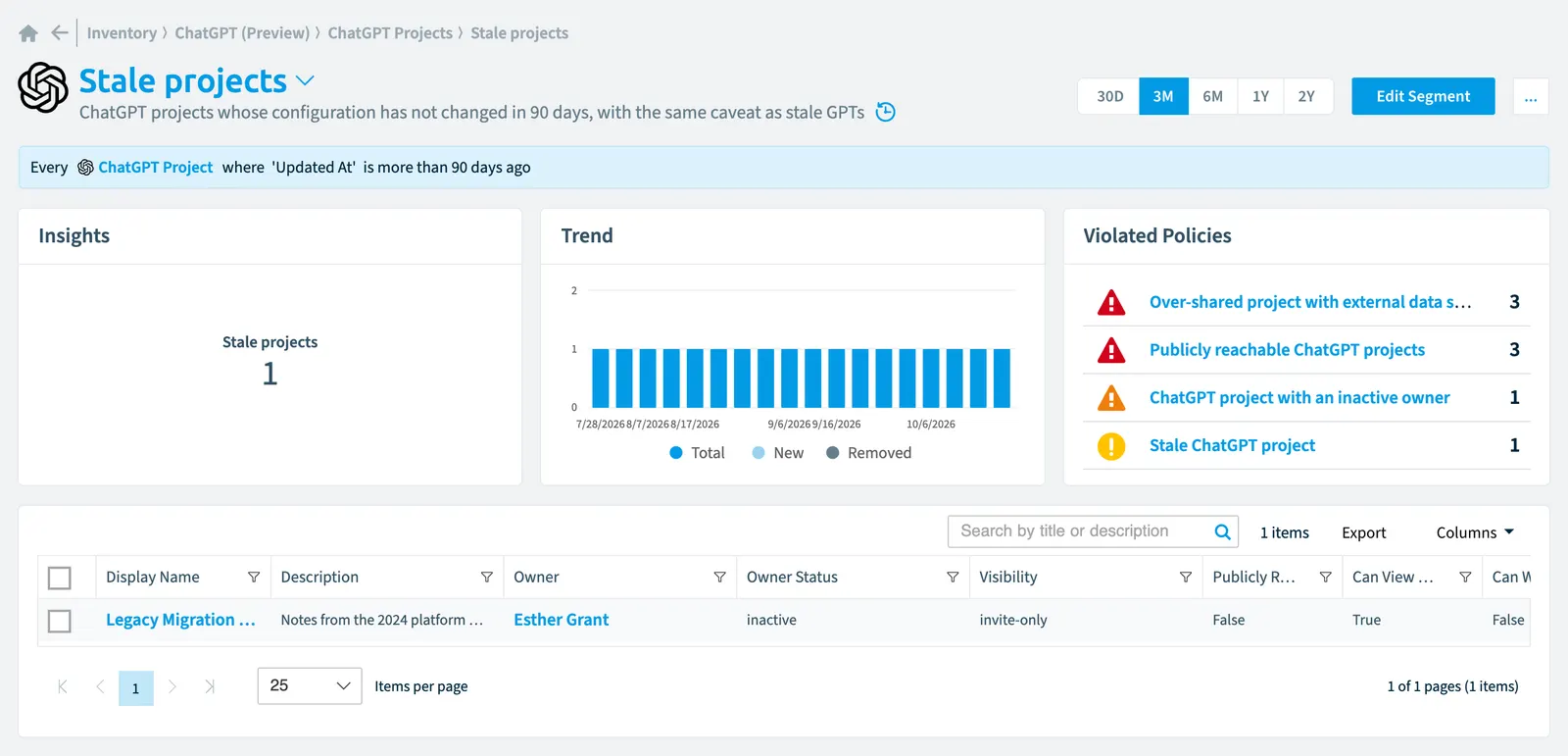Open the Publicly R... column filter icon

1325,578
